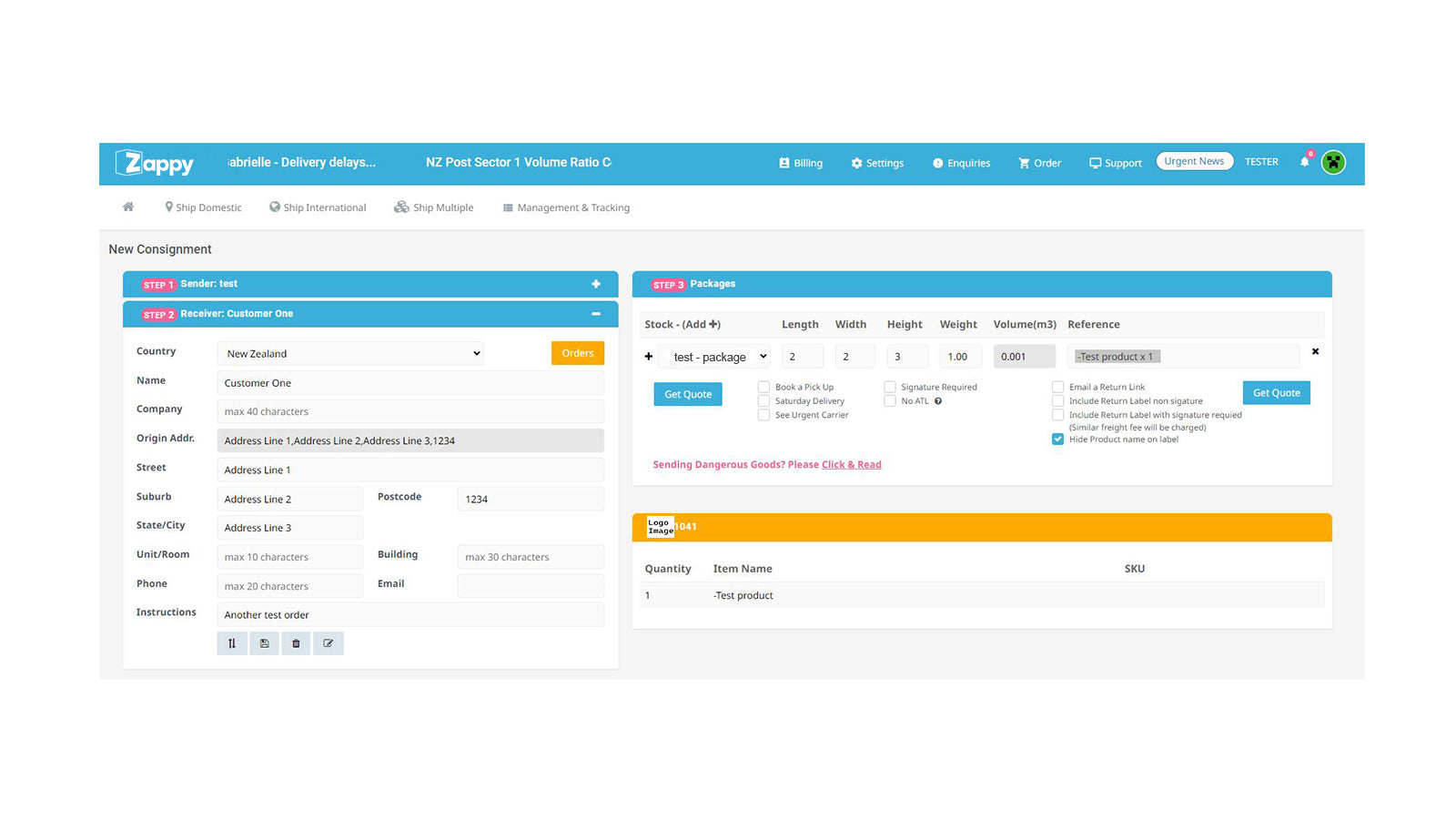Viewport: 1456px width, 819px height.
Task: Click the swap arrows icon under Instructions
Action: point(232,643)
